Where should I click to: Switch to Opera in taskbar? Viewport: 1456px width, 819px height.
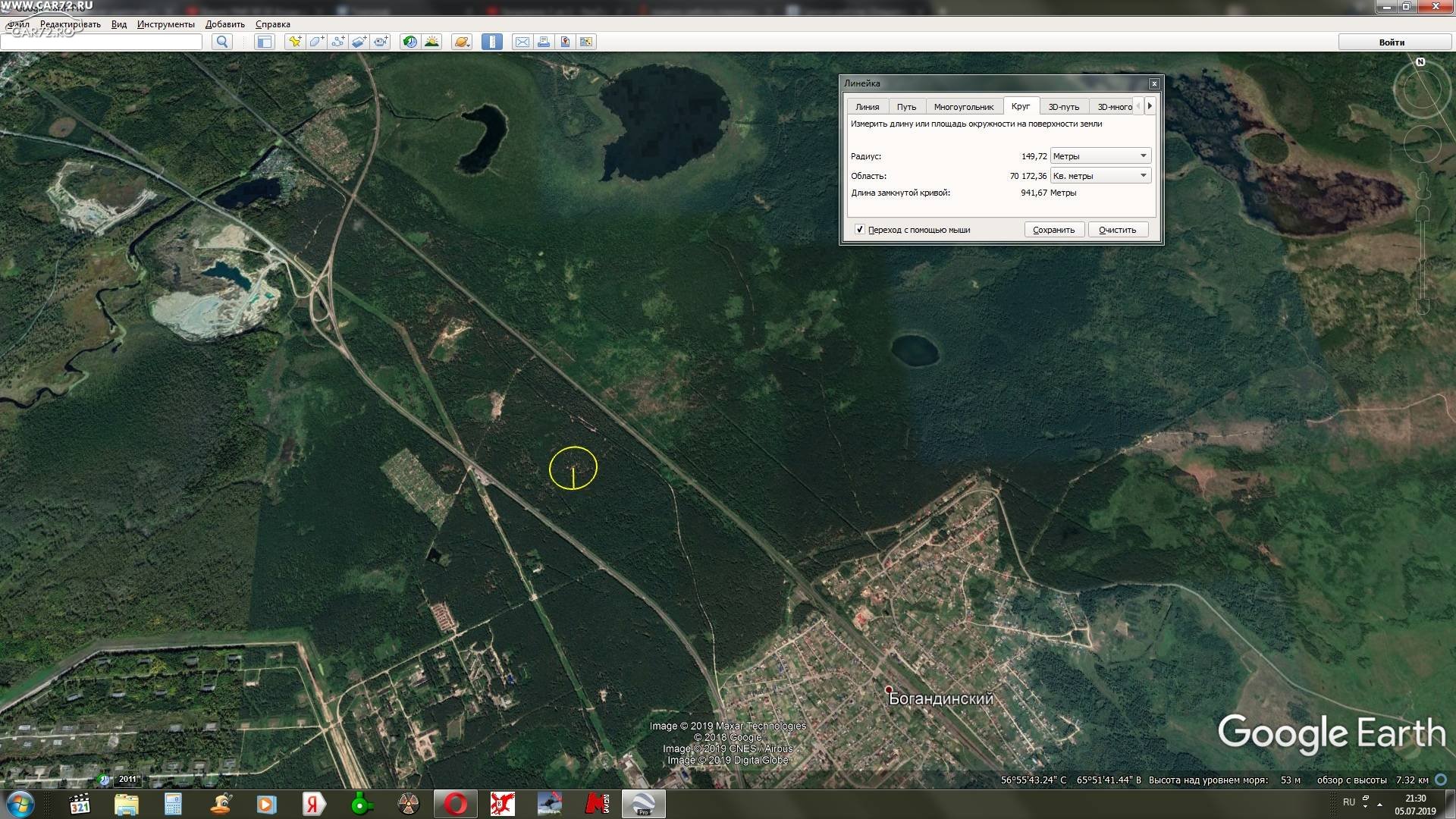456,804
